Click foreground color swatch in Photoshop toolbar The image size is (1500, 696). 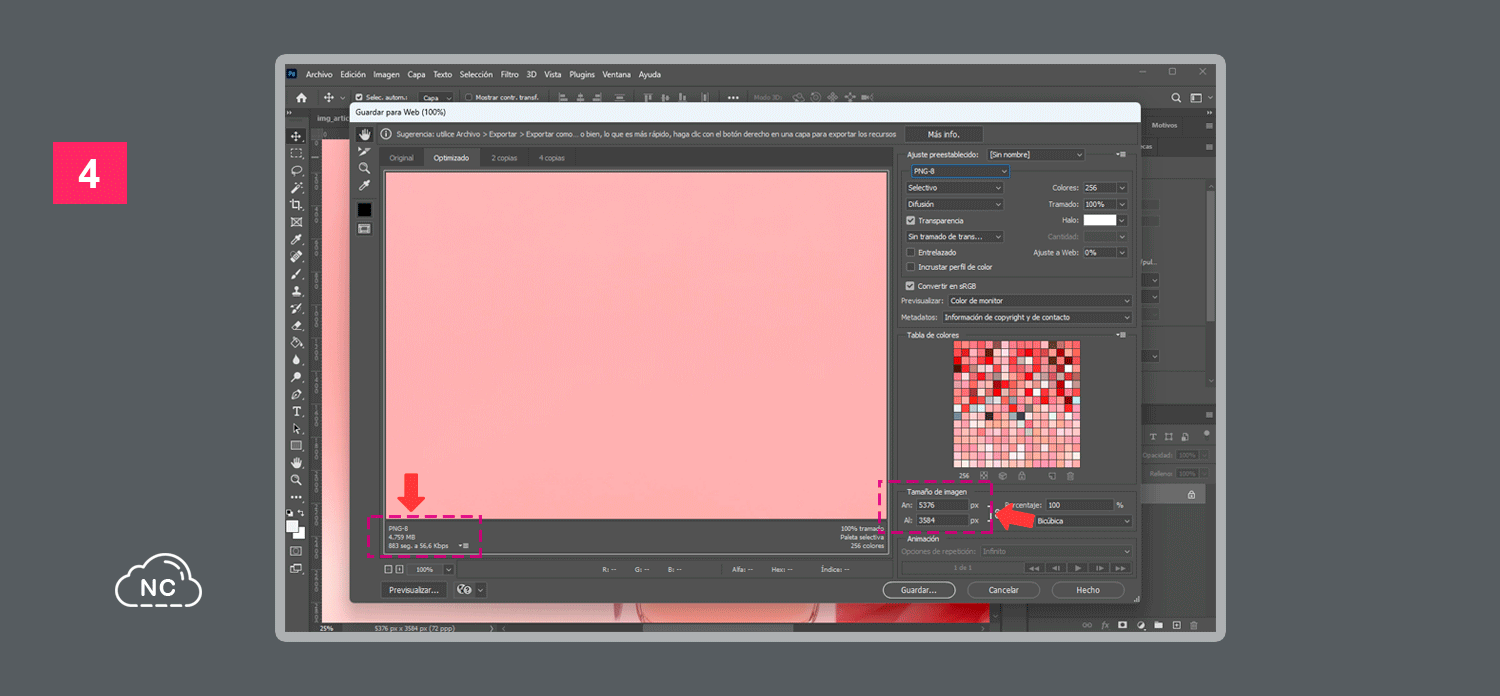pos(292,526)
